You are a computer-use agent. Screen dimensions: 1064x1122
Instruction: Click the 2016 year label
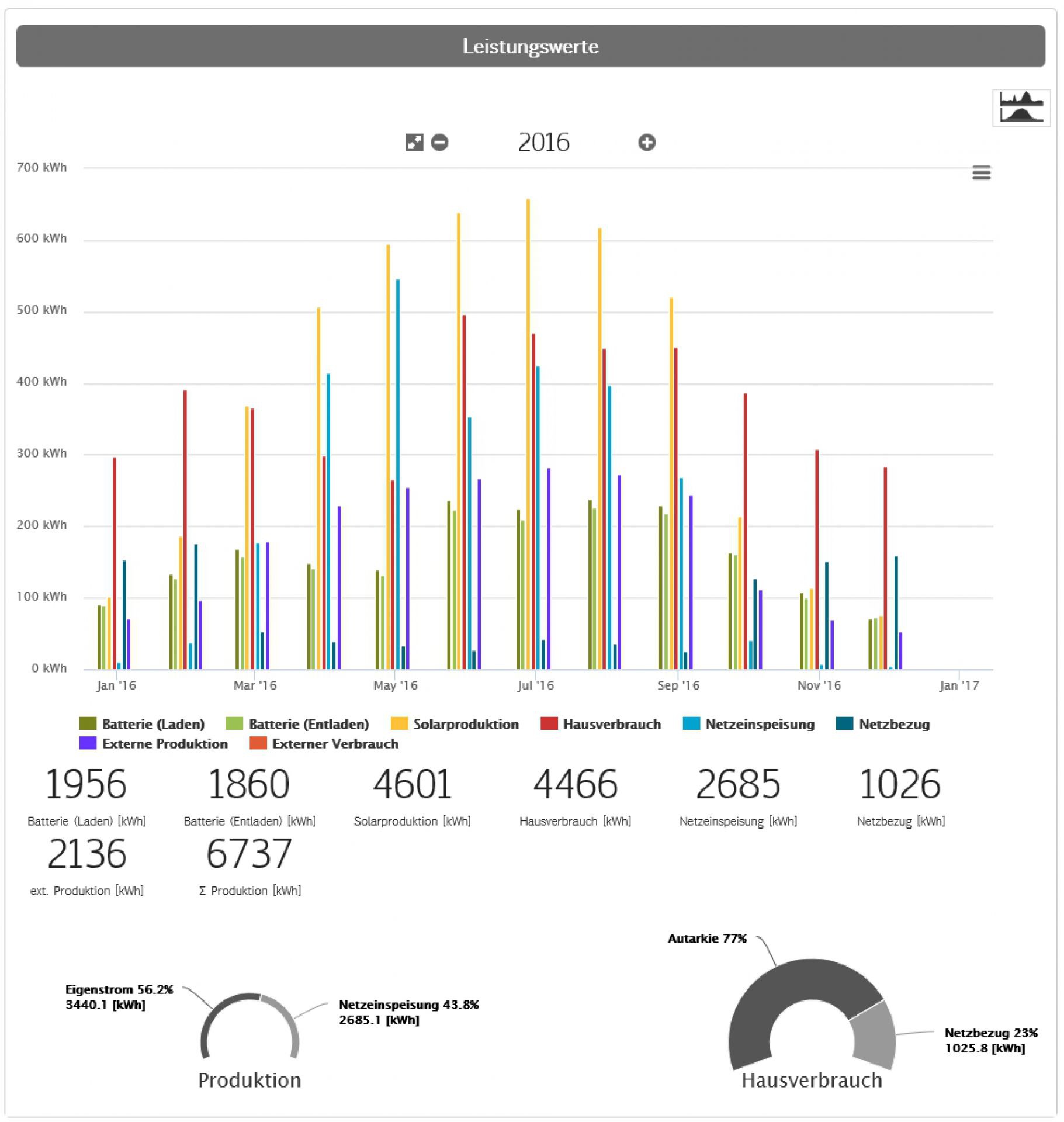pyautogui.click(x=543, y=142)
